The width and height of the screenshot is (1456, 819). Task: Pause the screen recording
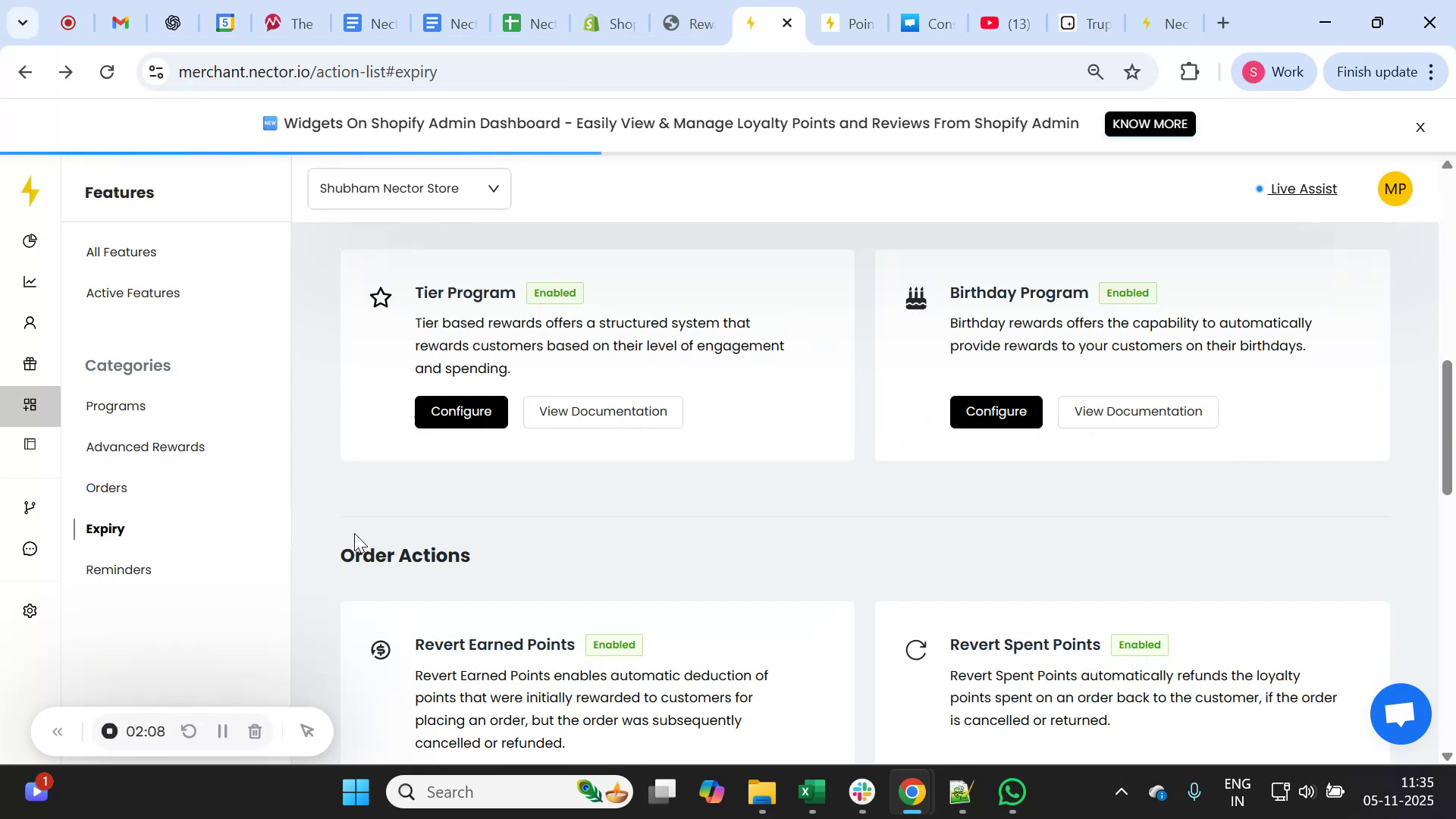(x=222, y=732)
